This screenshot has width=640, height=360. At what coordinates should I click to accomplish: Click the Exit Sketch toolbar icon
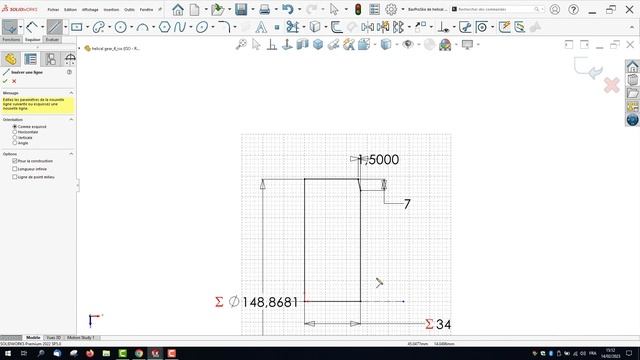point(9,27)
